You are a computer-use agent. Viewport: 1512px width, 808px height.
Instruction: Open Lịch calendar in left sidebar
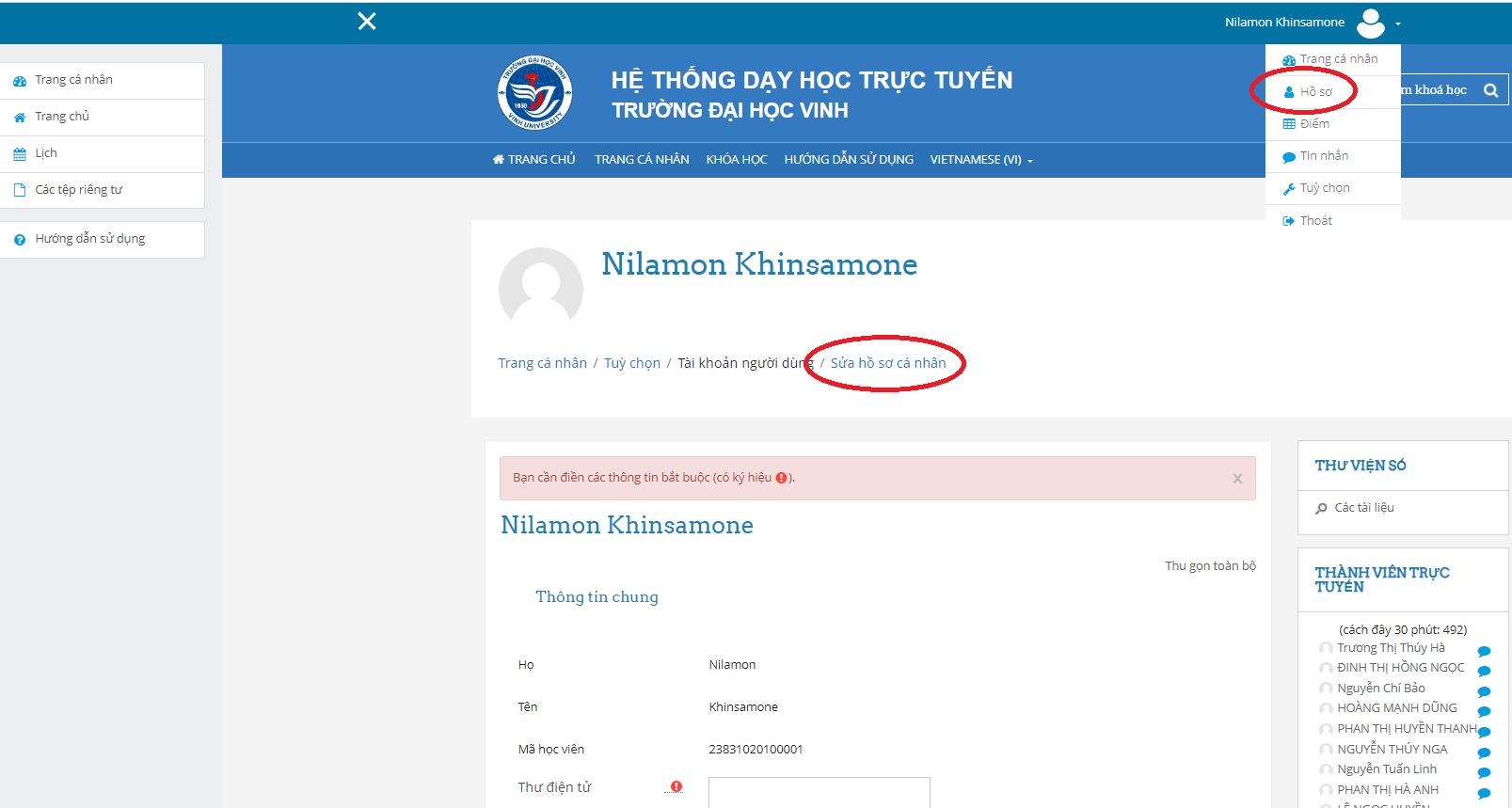click(103, 153)
